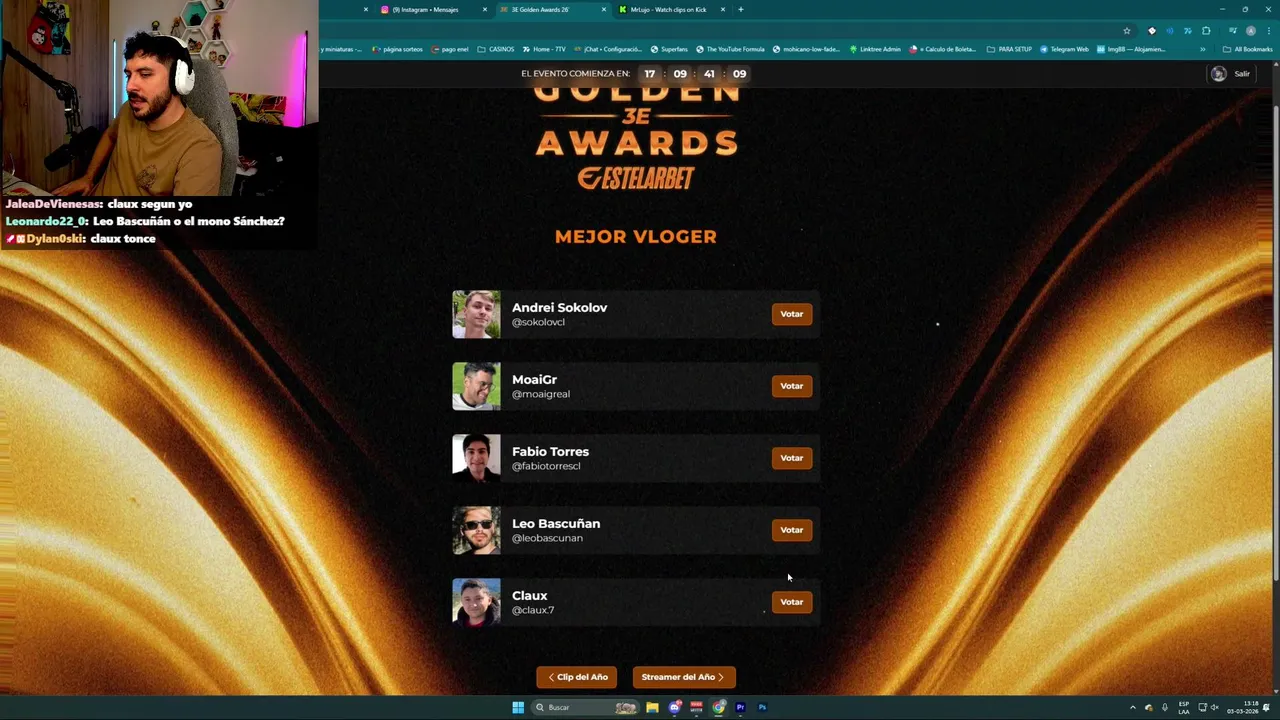Vote for Andrei Sokolov
1280x720 pixels.
point(791,314)
